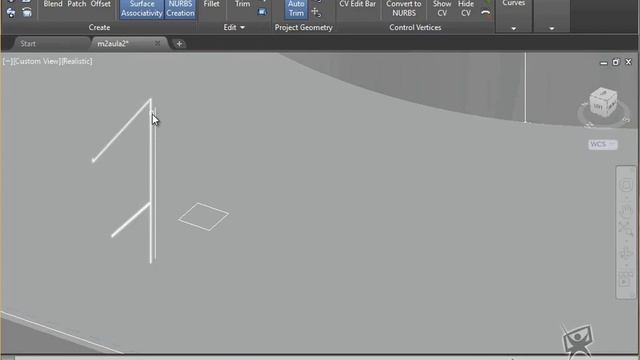
Task: Click Hide CV button
Action: point(466,9)
